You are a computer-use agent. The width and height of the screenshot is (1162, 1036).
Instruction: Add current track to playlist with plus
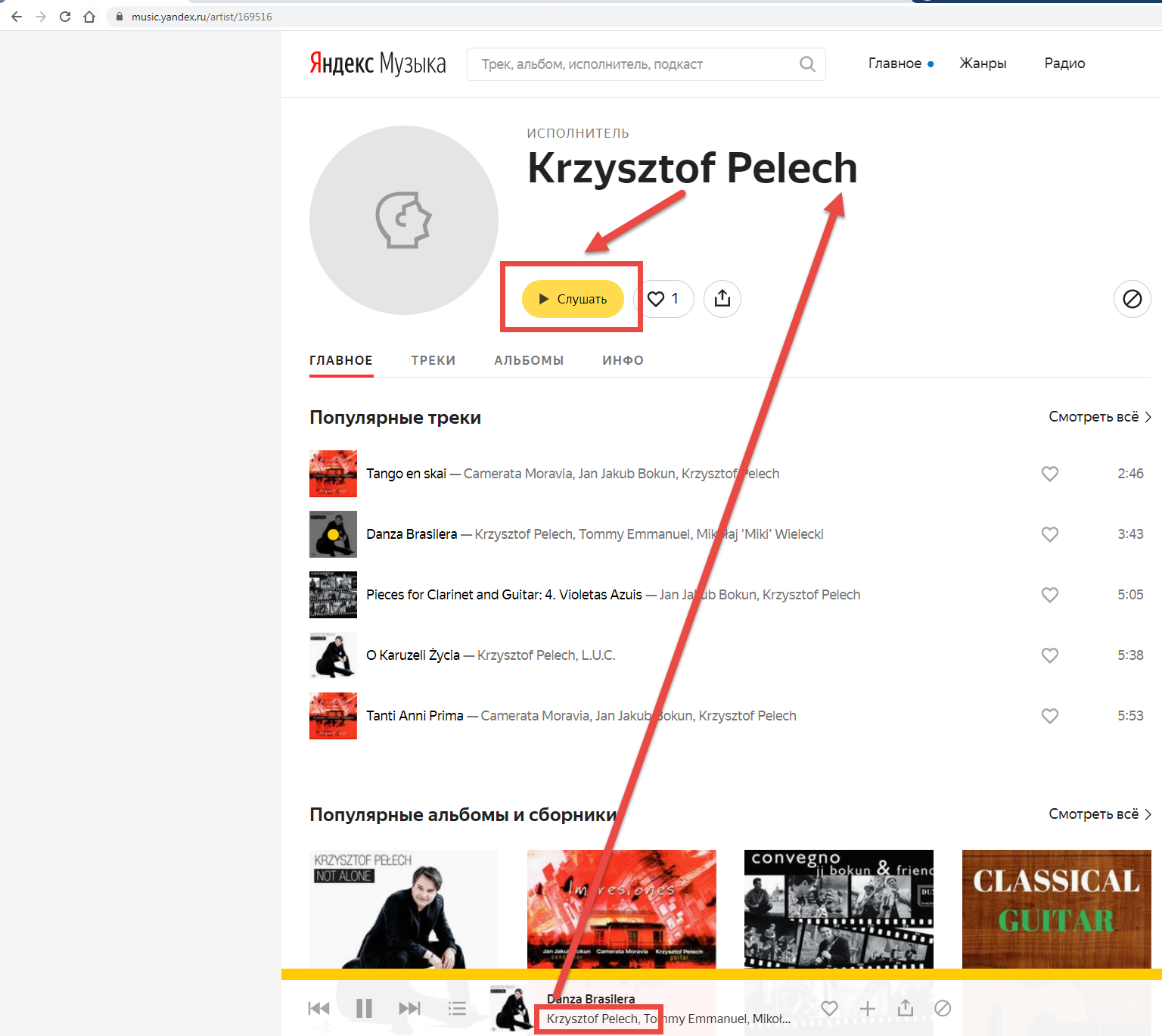point(868,1008)
